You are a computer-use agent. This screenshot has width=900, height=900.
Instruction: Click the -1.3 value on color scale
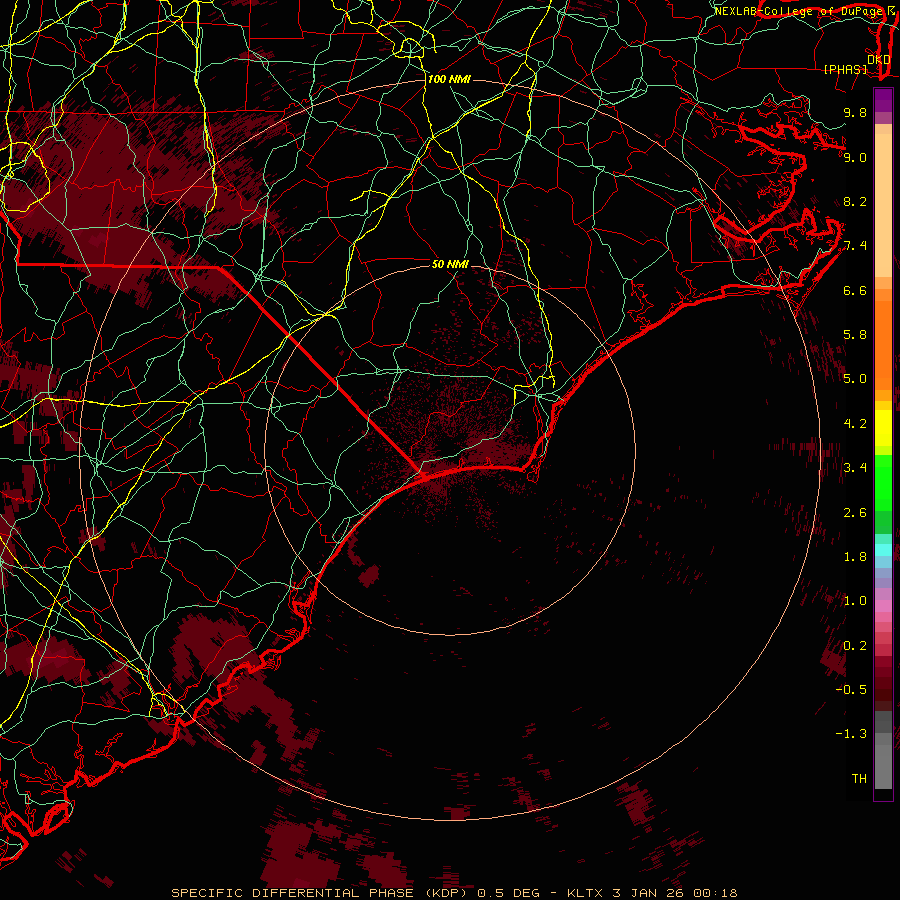851,734
